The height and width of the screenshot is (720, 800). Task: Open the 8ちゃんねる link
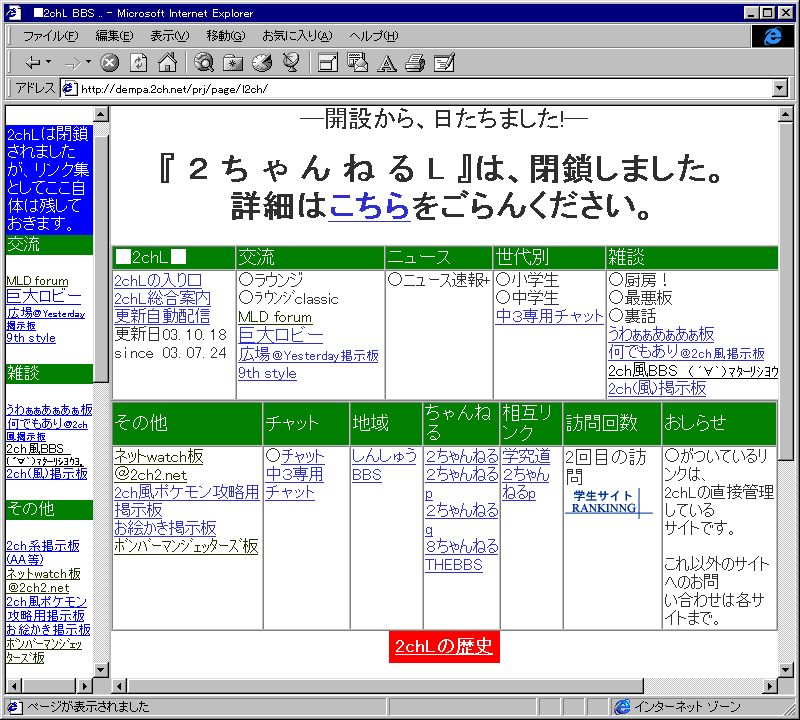462,547
